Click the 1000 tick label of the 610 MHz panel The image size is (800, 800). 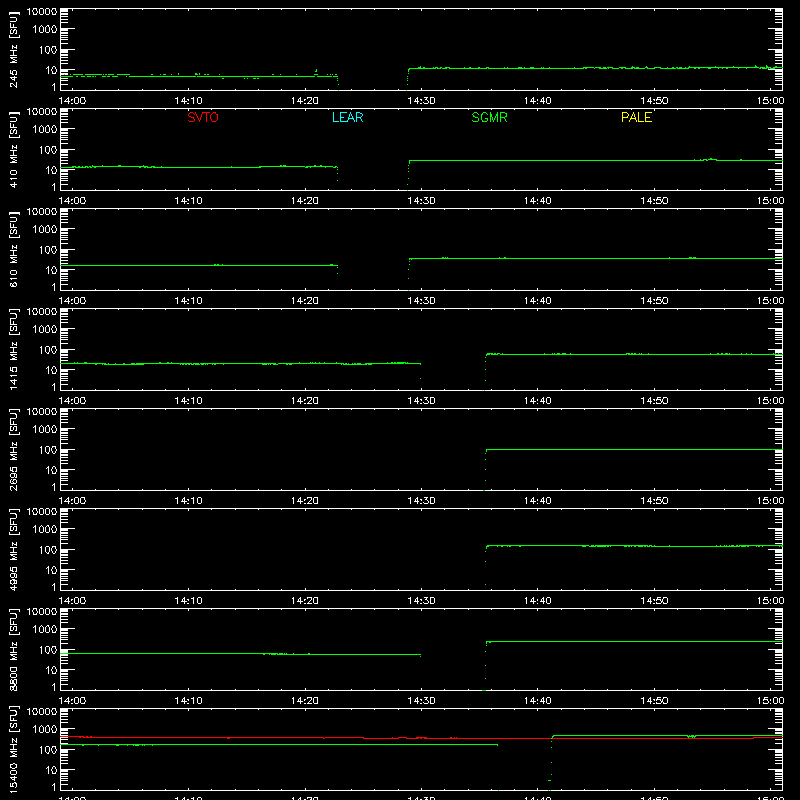tap(45, 230)
